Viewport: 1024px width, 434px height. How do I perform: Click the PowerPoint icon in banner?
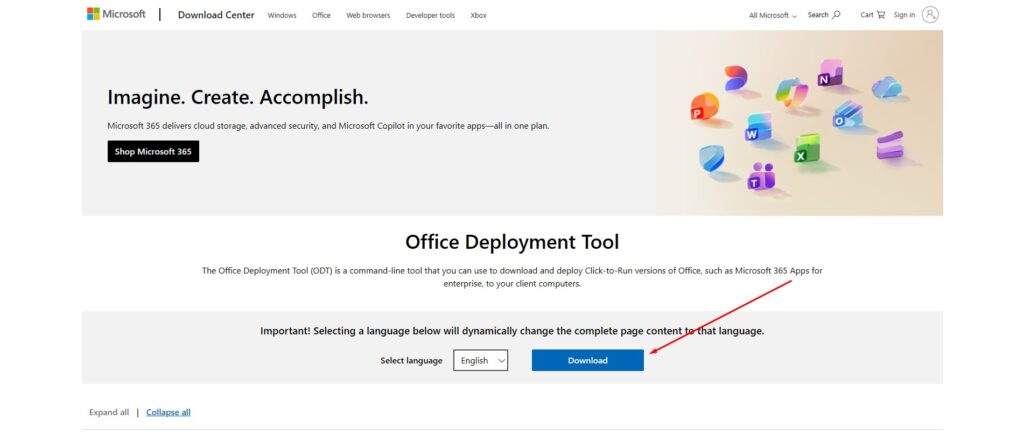(705, 106)
